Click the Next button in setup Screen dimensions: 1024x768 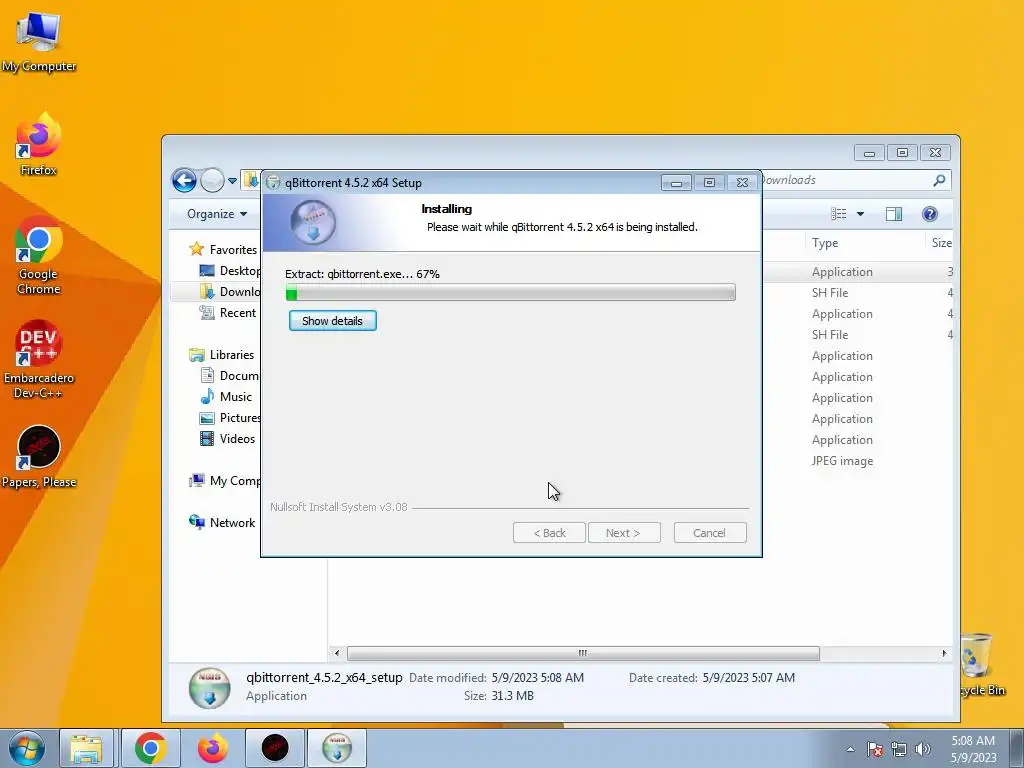coord(624,533)
